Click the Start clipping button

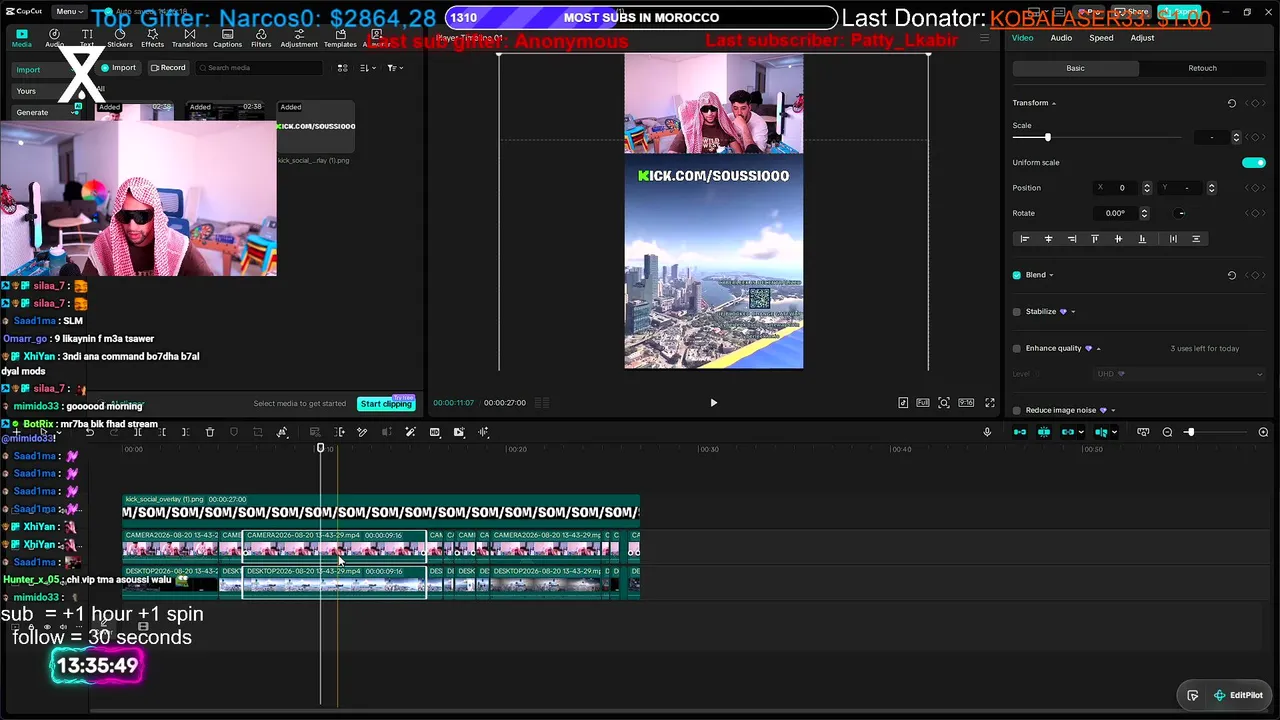click(x=386, y=404)
